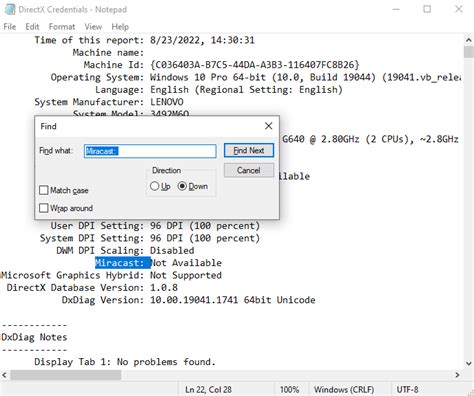
Task: Click Ln 22, Col 28 in status bar
Action: 209,390
